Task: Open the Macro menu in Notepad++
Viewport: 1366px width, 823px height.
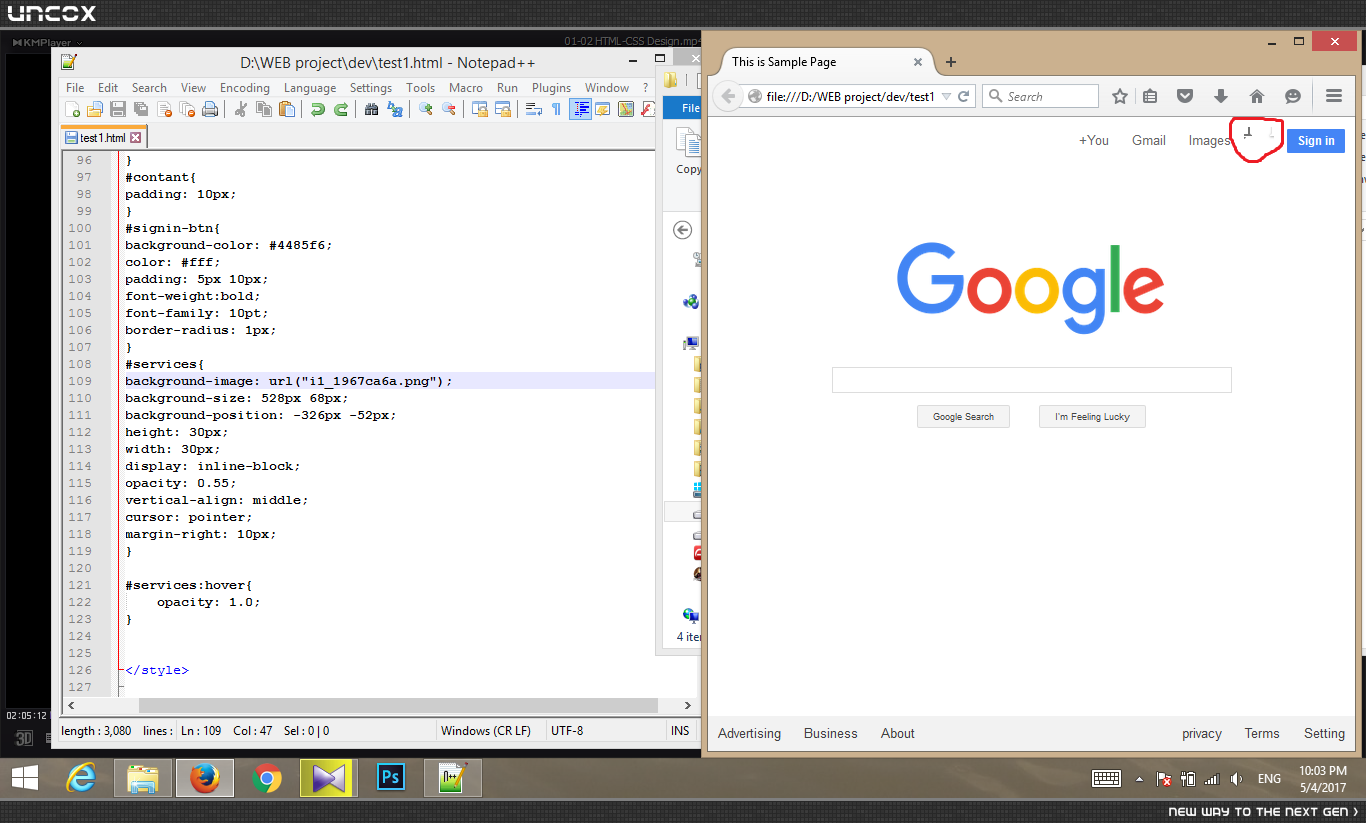Action: (x=466, y=88)
